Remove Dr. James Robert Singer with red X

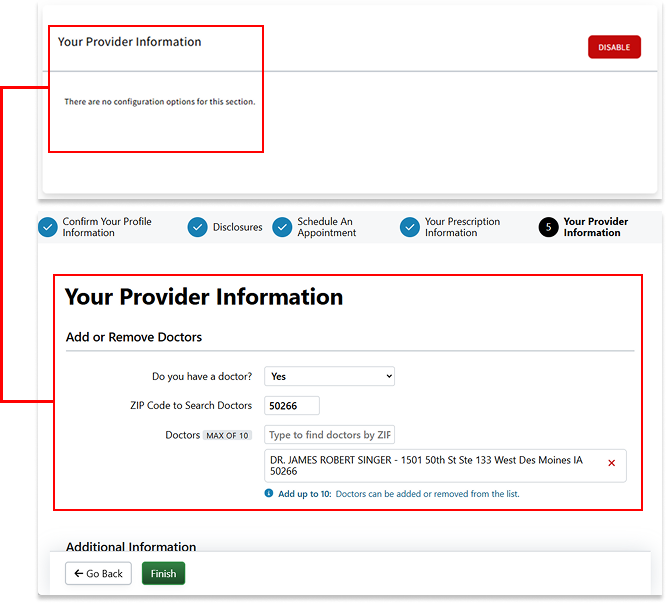pos(611,463)
